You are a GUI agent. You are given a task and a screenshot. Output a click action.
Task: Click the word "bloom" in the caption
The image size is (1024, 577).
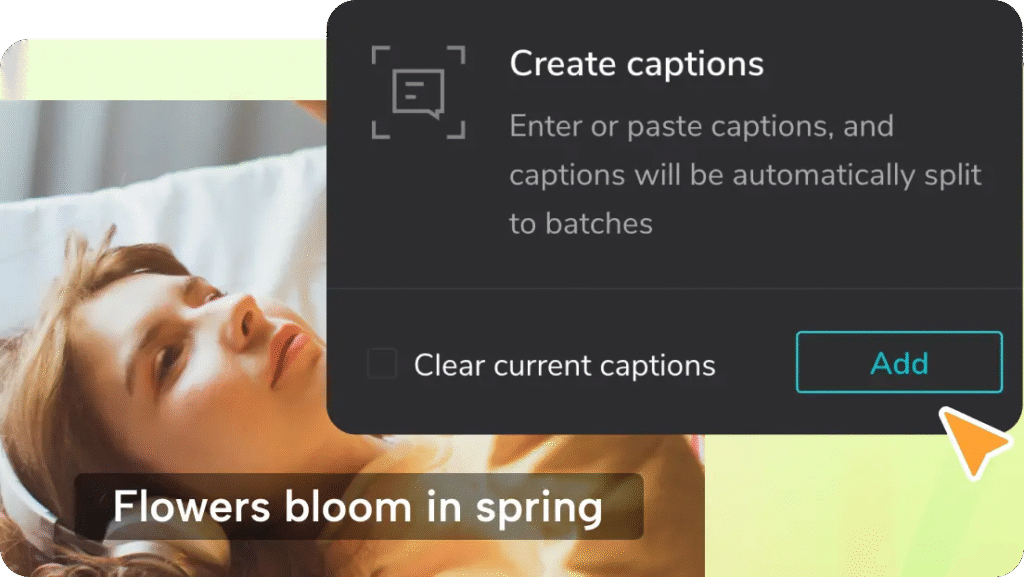coord(348,506)
